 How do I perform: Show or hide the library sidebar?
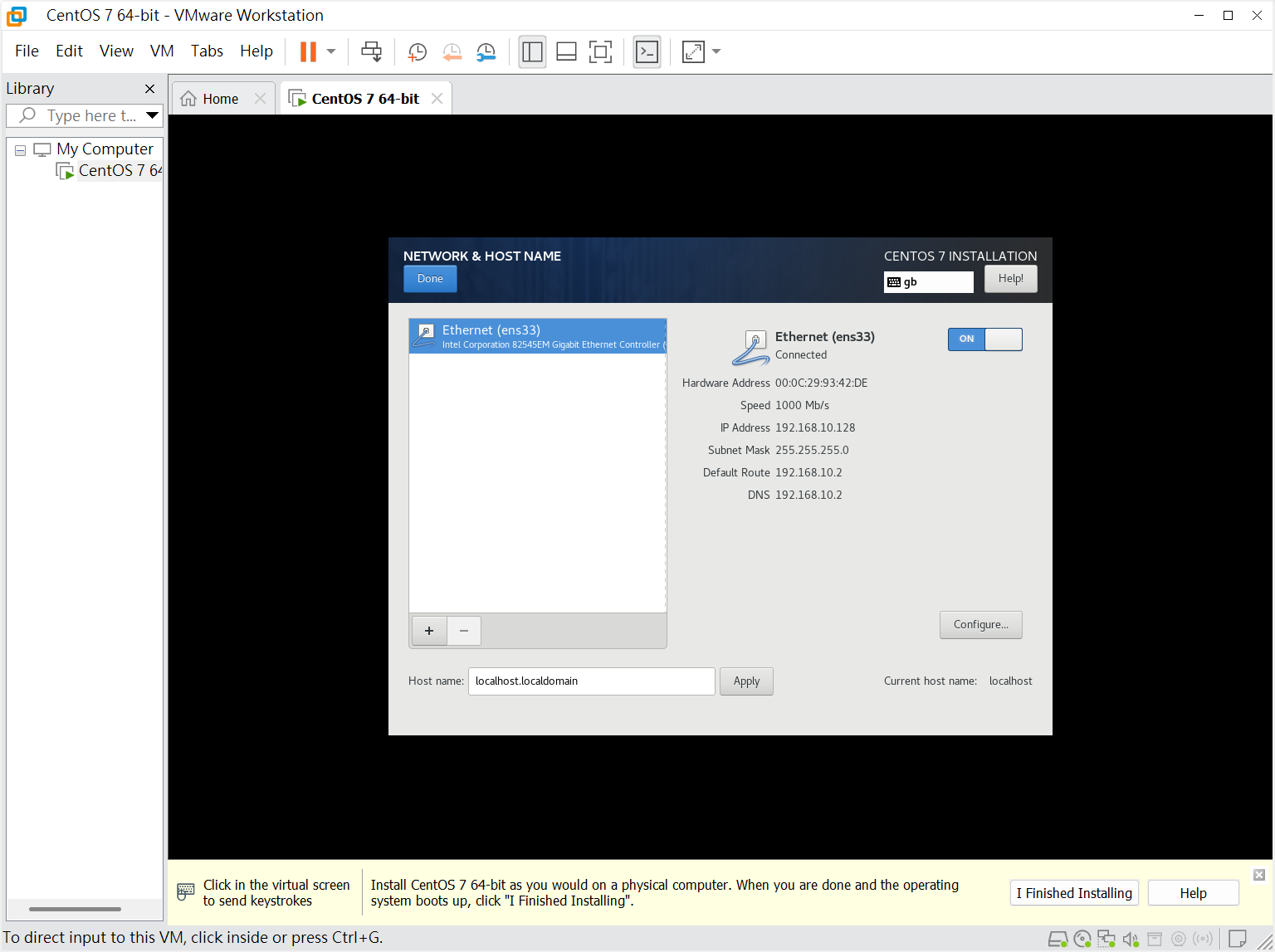pyautogui.click(x=532, y=51)
